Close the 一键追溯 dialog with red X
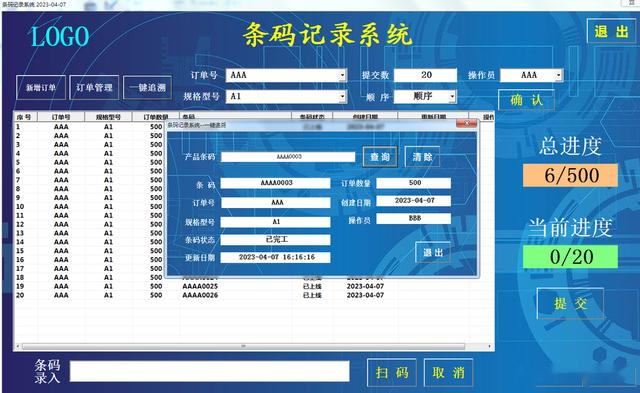The width and height of the screenshot is (640, 393). tap(466, 123)
